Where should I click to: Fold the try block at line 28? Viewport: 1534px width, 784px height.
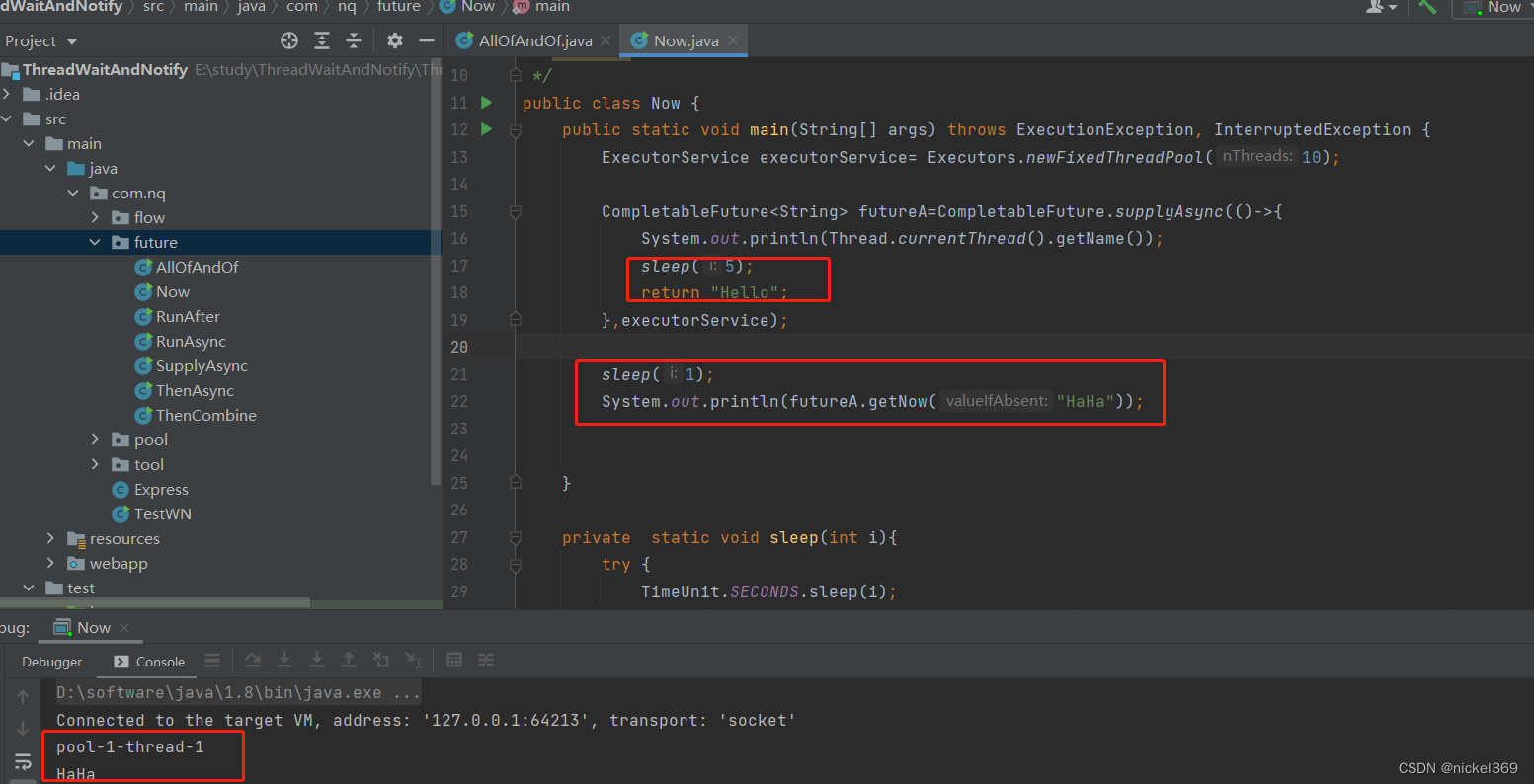[516, 565]
